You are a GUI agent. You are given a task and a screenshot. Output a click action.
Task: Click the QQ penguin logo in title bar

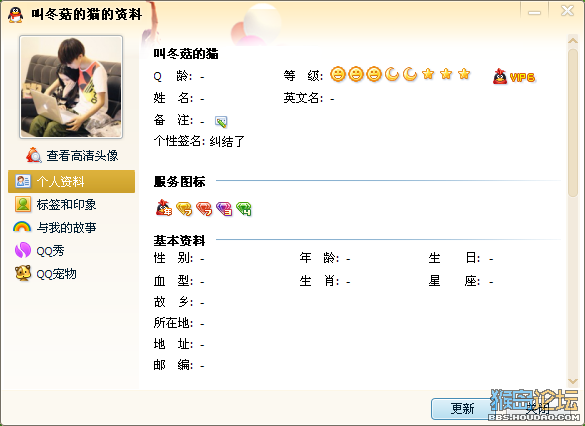pos(16,15)
